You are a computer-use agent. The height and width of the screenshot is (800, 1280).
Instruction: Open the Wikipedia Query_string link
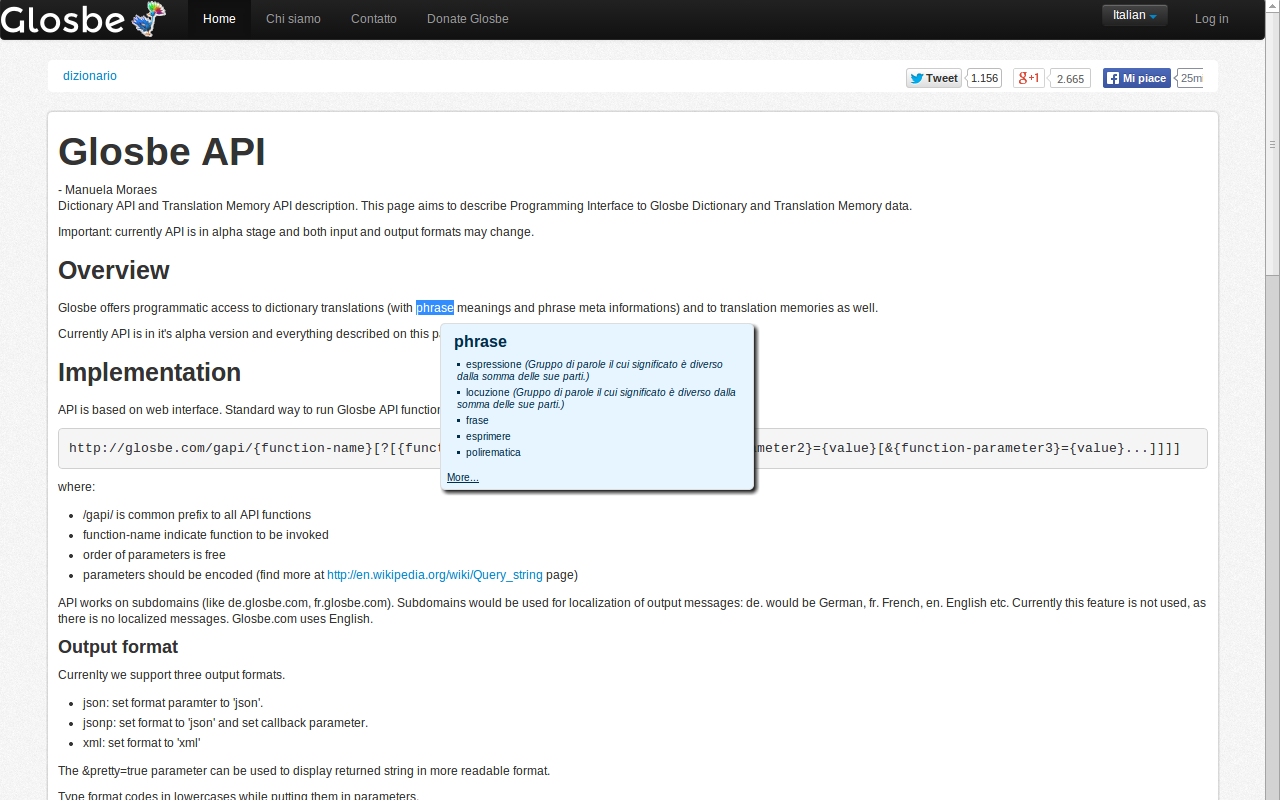tap(435, 575)
